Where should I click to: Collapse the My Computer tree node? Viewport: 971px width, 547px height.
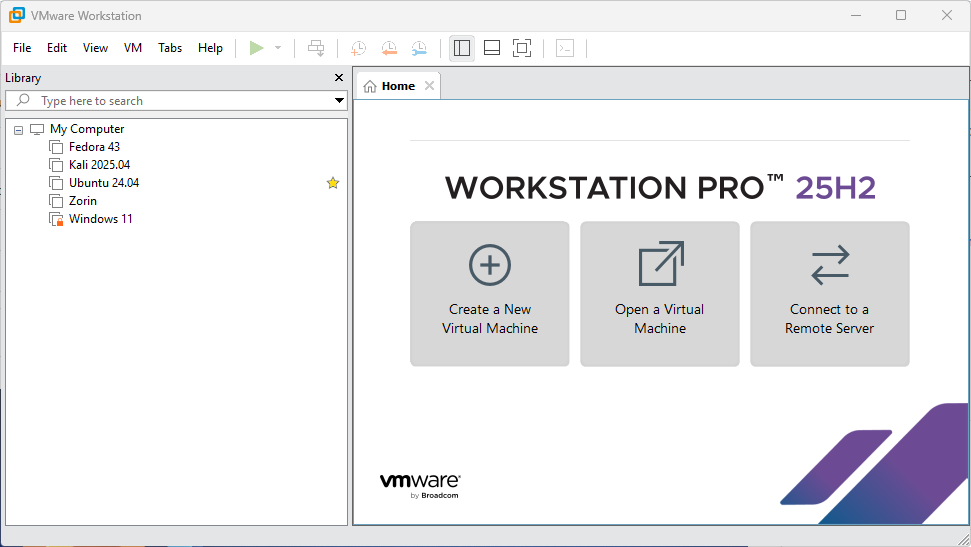19,130
